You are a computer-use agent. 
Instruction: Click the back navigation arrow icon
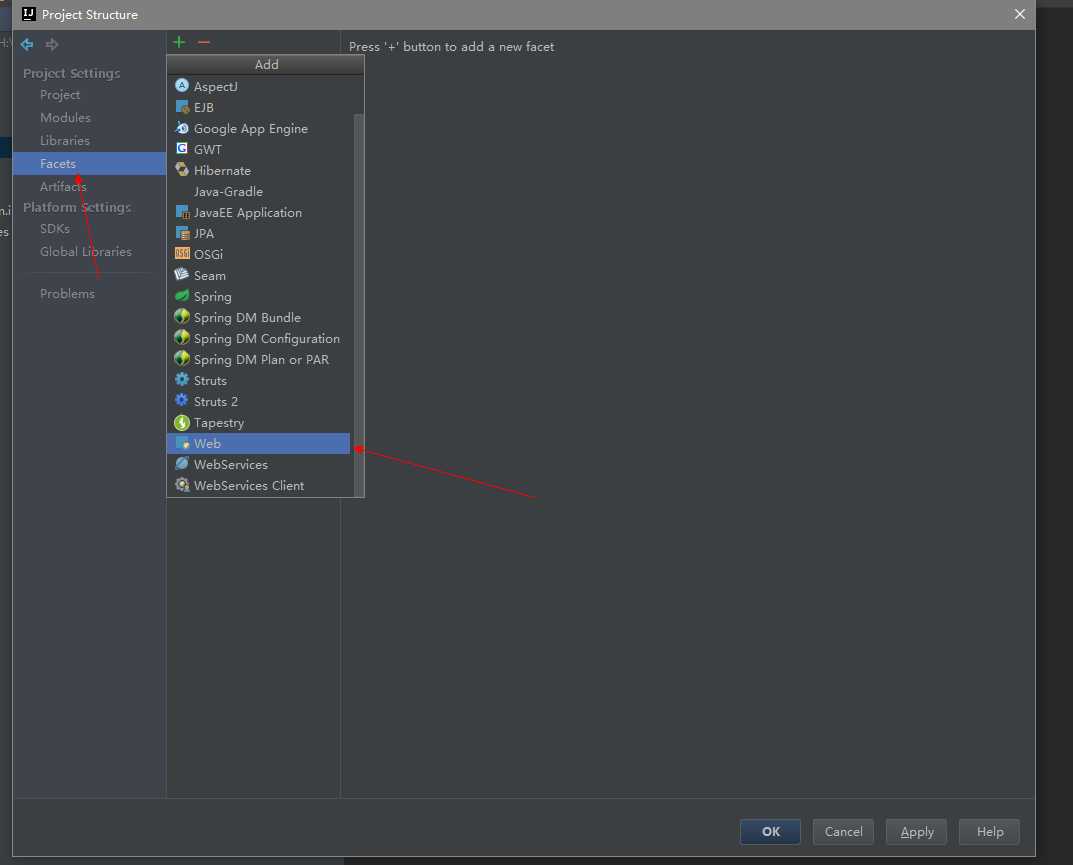point(27,44)
